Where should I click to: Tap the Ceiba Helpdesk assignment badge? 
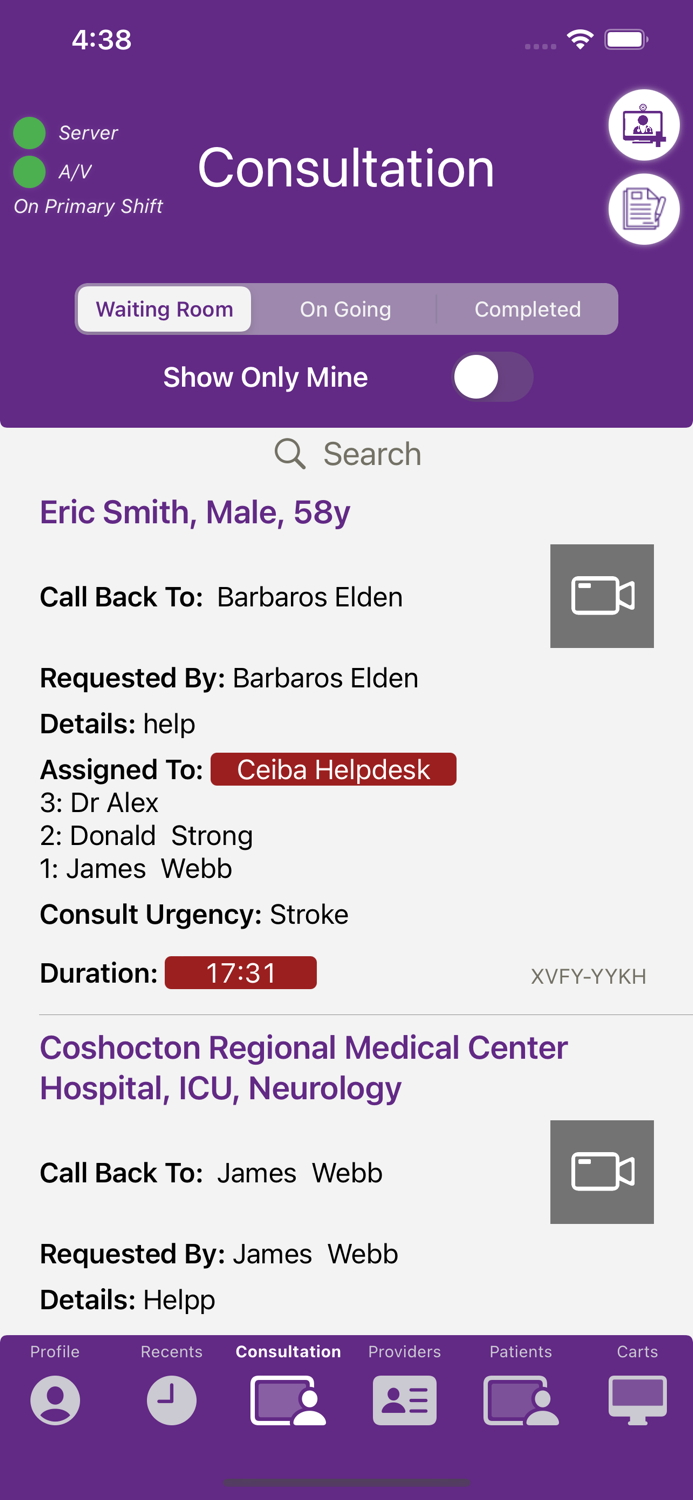click(333, 769)
